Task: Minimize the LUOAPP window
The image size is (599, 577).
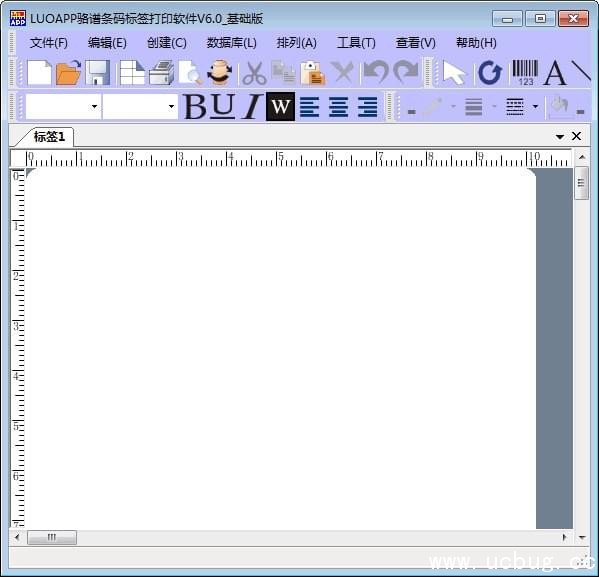Action: (507, 19)
